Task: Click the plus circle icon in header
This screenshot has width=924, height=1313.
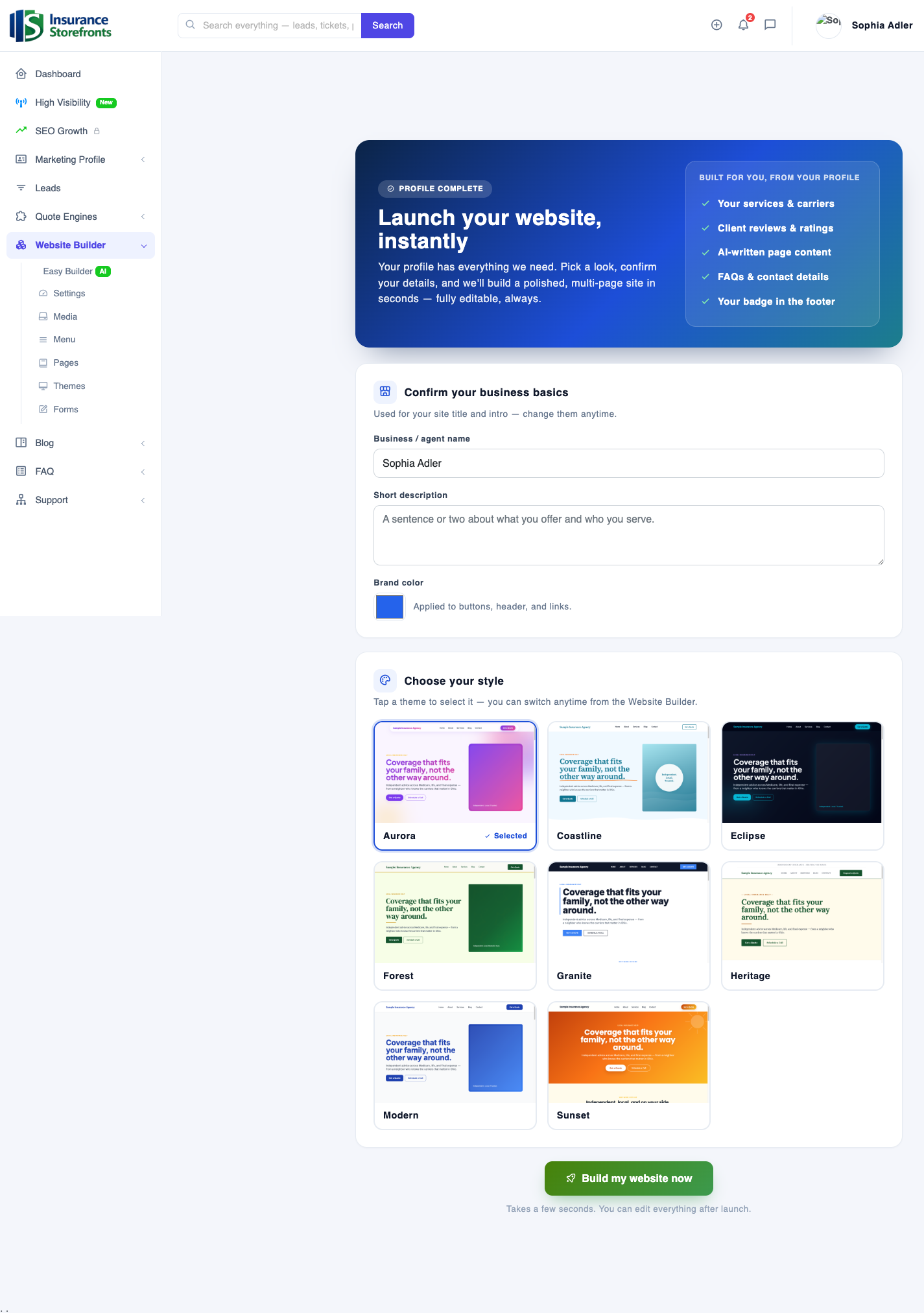Action: click(717, 25)
